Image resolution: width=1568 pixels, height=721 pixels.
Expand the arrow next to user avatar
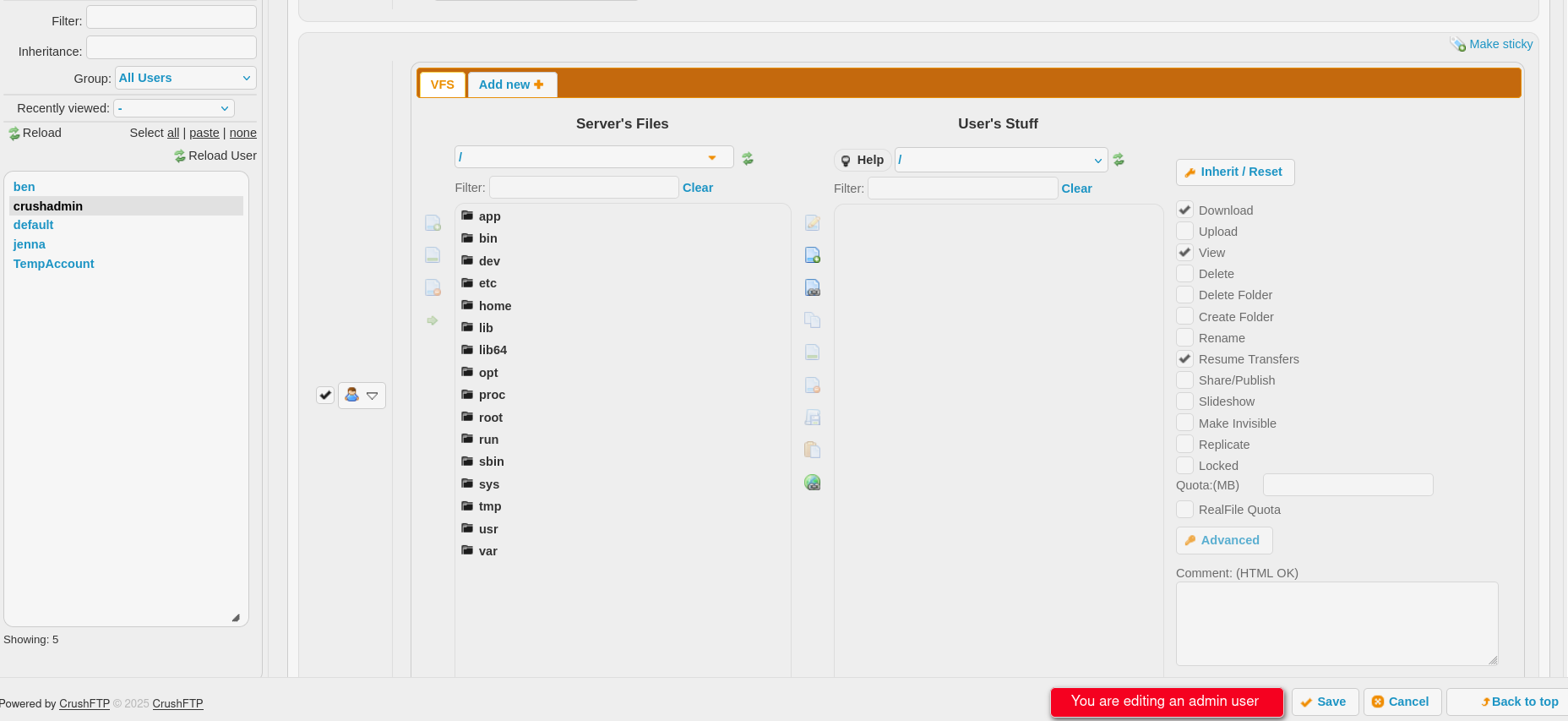[x=373, y=396]
